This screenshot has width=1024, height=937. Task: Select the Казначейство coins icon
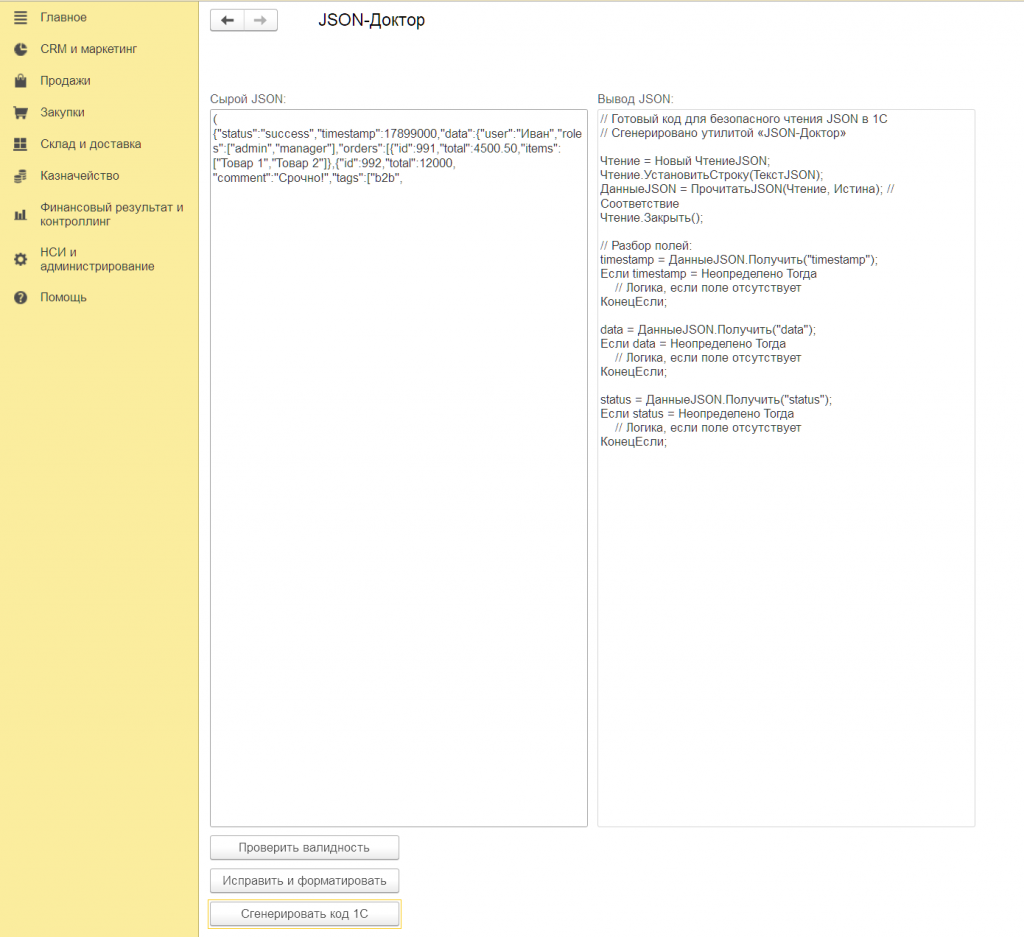(x=20, y=176)
